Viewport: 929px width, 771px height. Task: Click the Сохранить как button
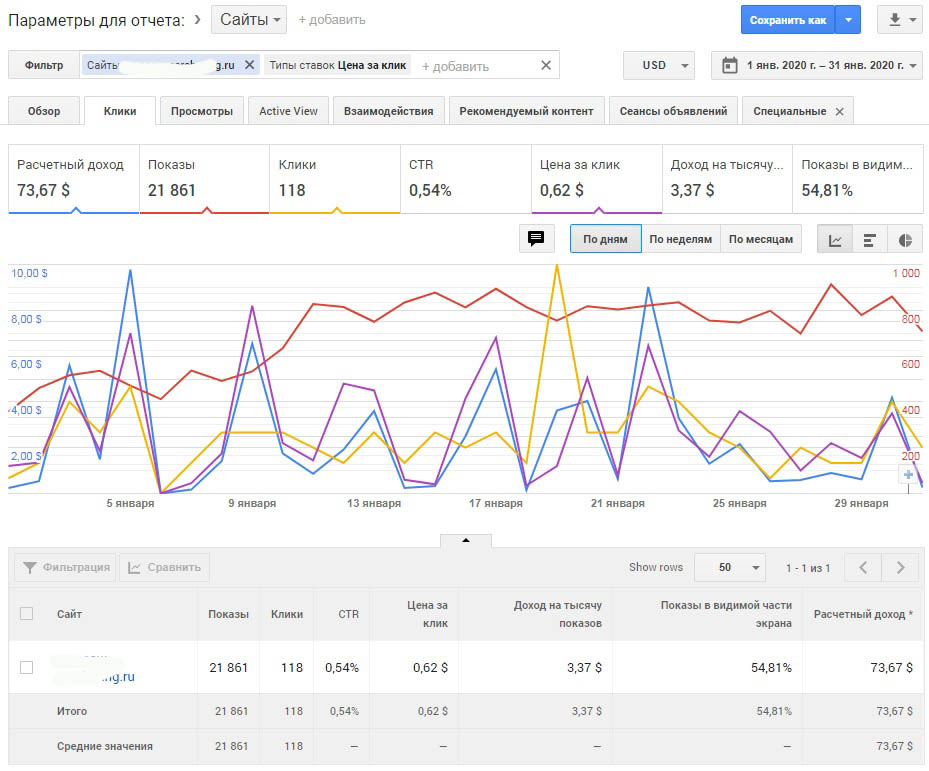point(788,20)
